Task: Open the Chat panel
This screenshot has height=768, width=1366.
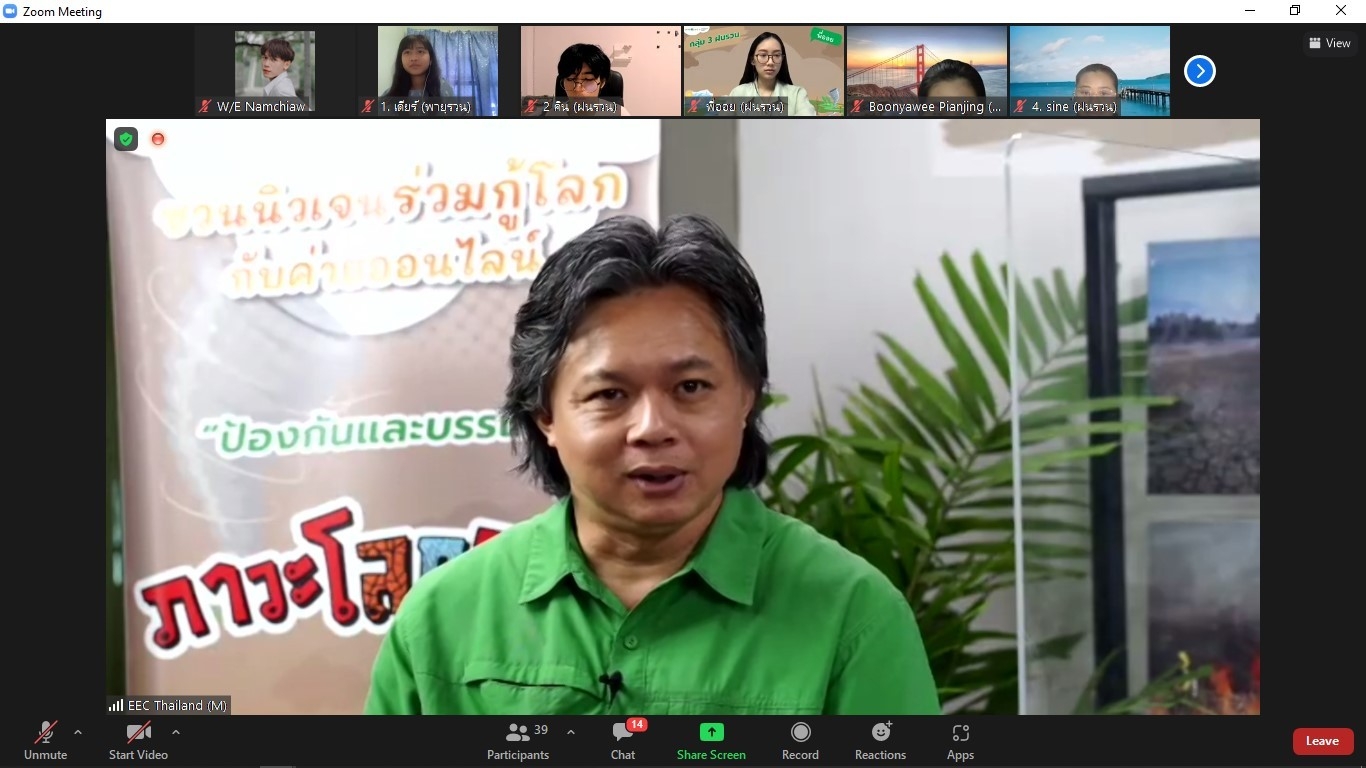Action: tap(623, 741)
